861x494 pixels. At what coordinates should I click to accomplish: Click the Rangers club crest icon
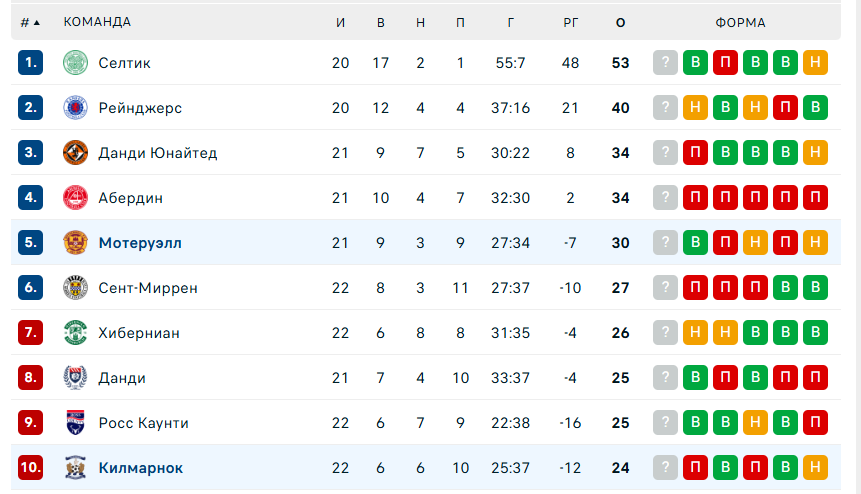point(76,108)
